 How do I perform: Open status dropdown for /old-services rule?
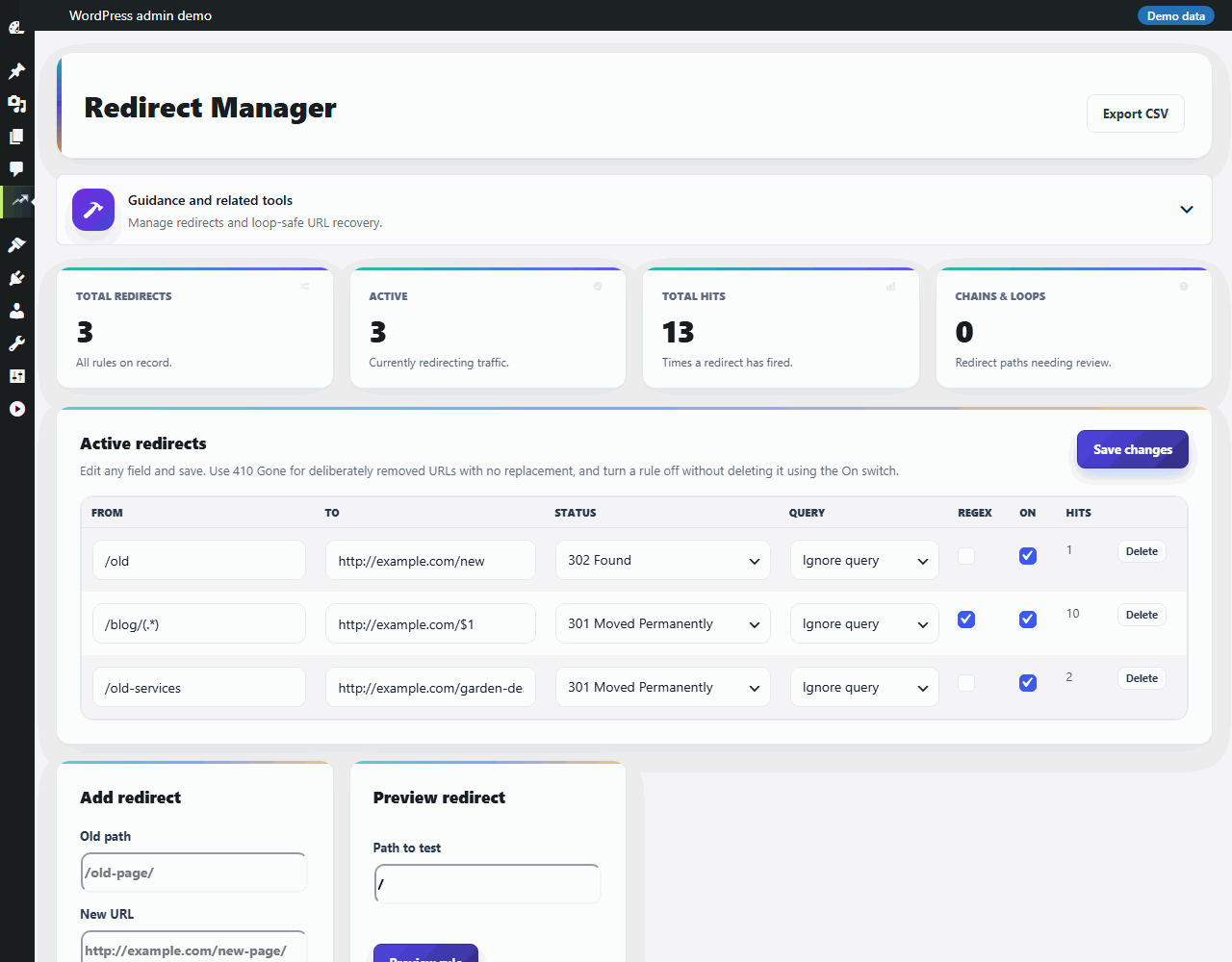tap(663, 687)
